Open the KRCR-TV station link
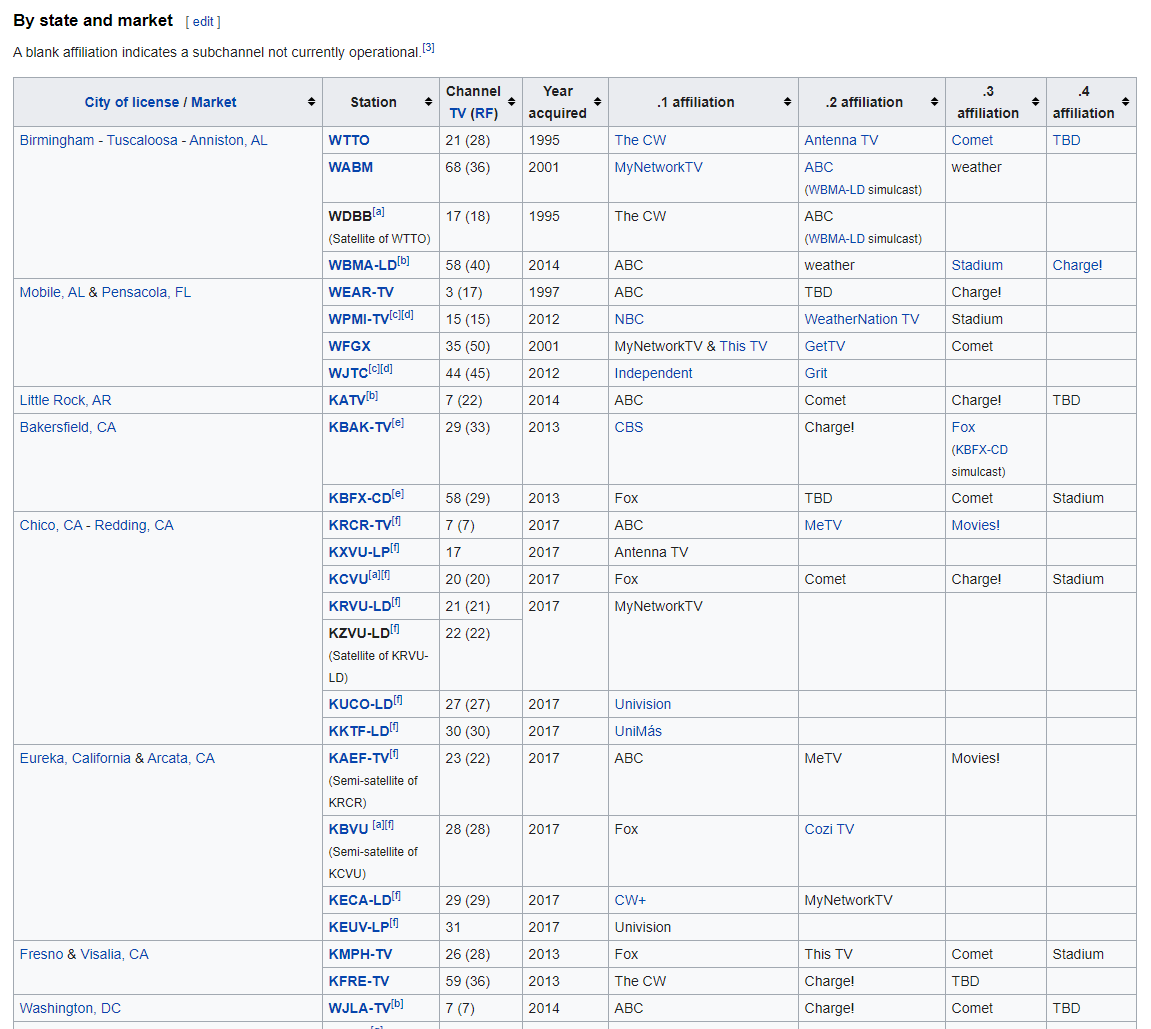 [360, 526]
